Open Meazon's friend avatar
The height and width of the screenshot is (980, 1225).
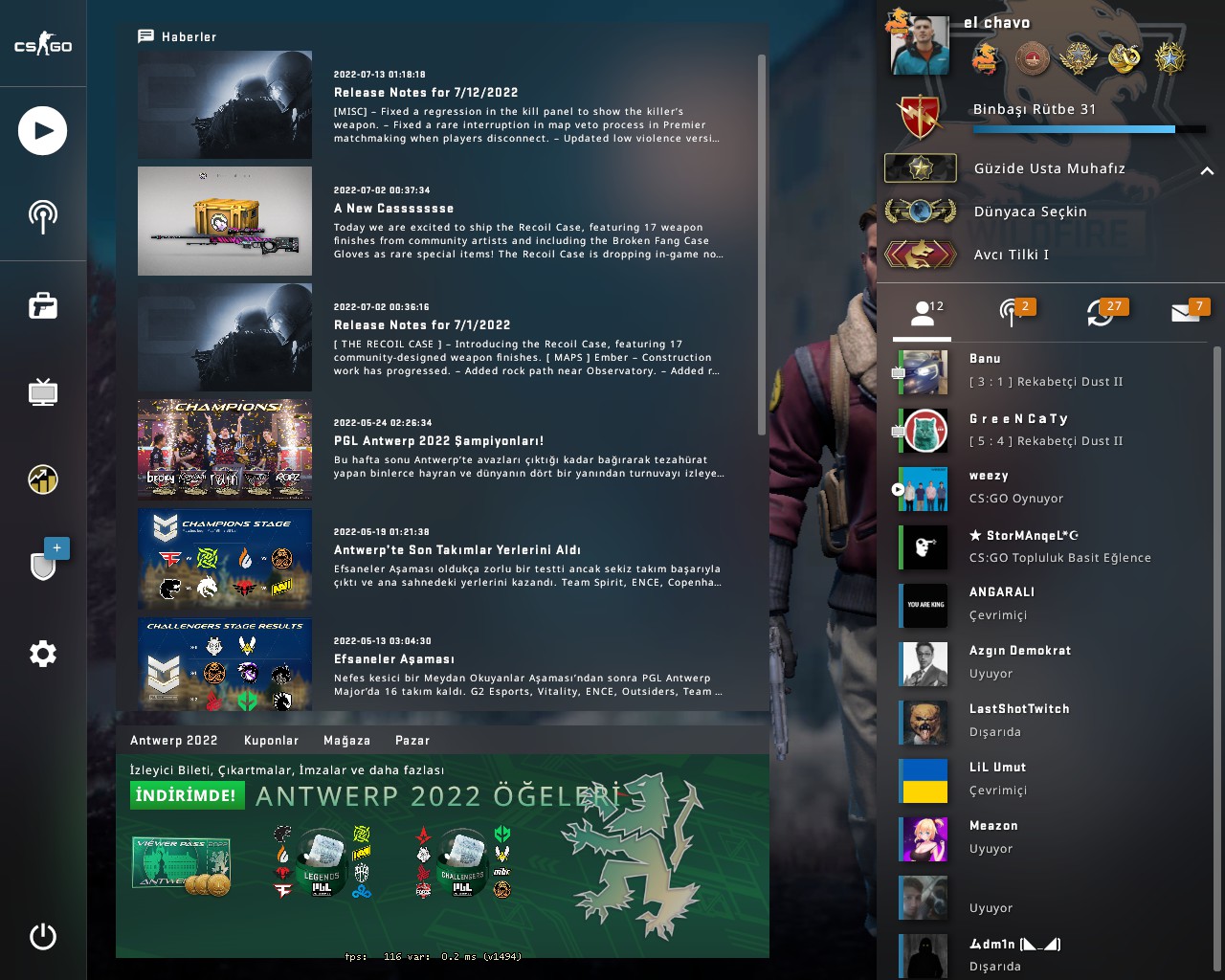pyautogui.click(x=924, y=839)
